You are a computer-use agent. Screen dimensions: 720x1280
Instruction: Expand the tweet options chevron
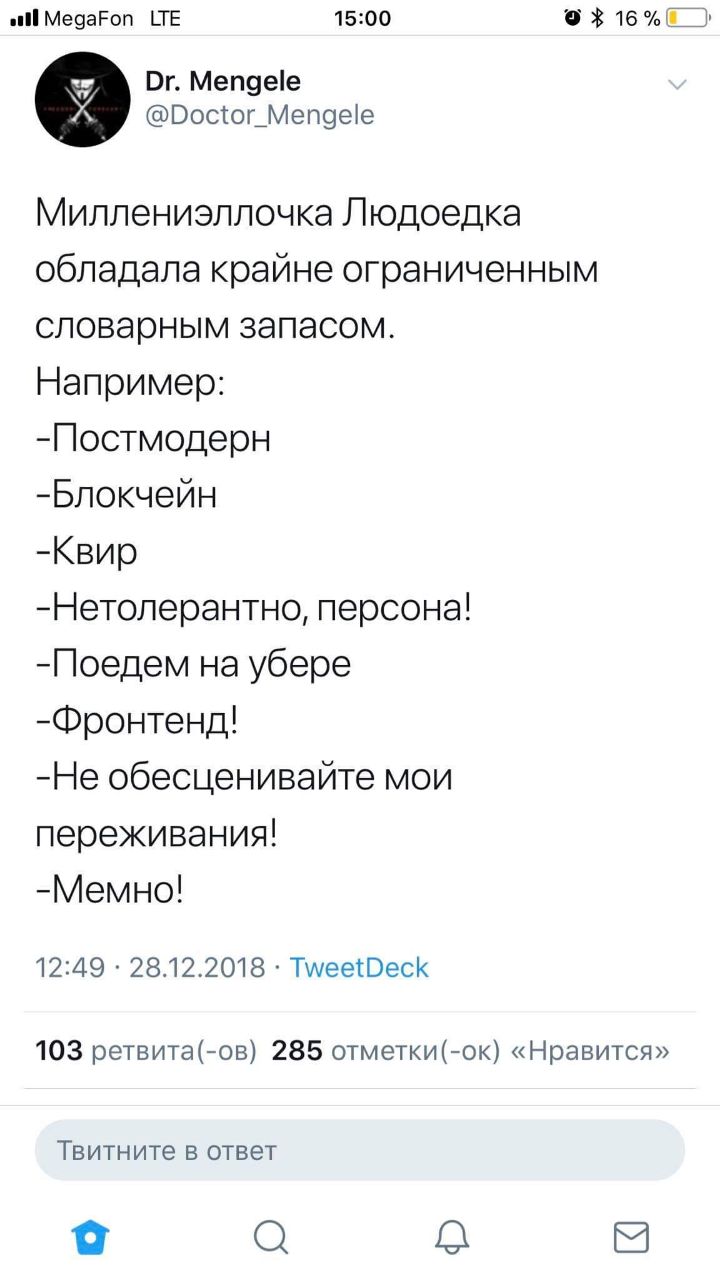[x=677, y=84]
